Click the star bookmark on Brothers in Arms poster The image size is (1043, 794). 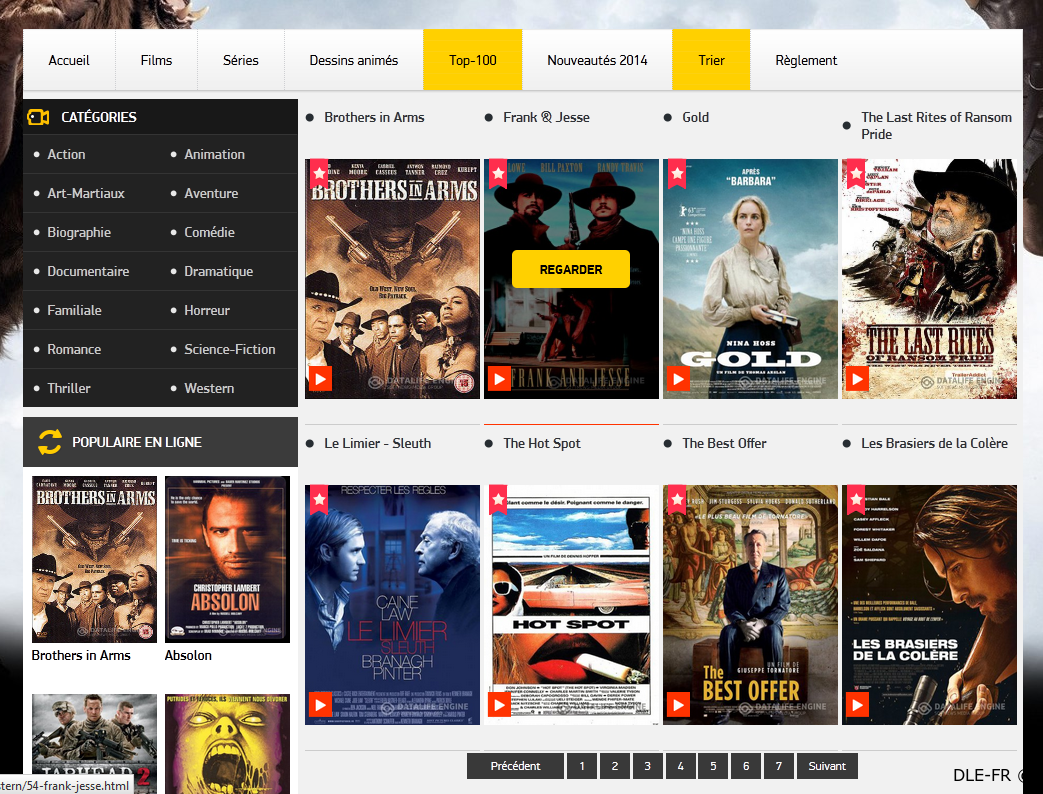click(319, 174)
